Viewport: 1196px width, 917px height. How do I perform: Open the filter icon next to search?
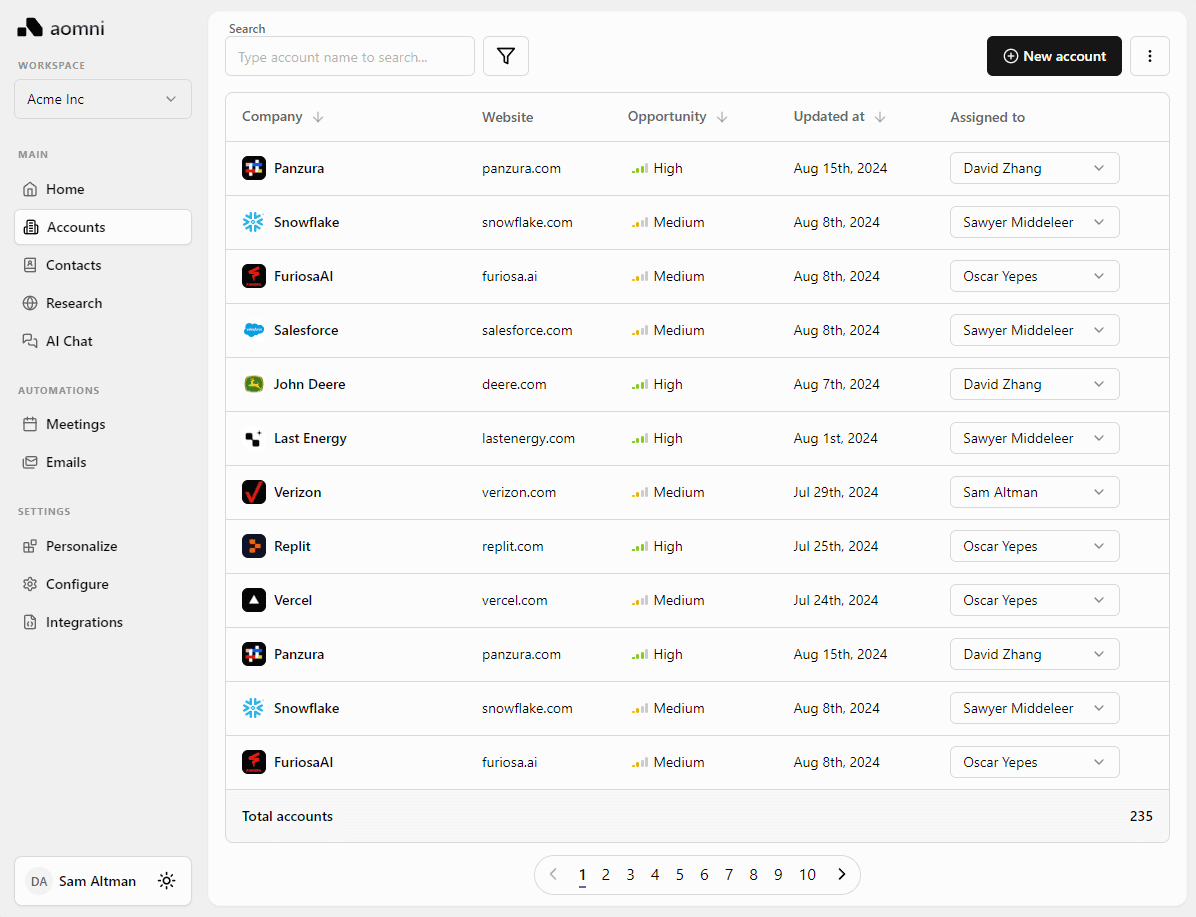[506, 56]
